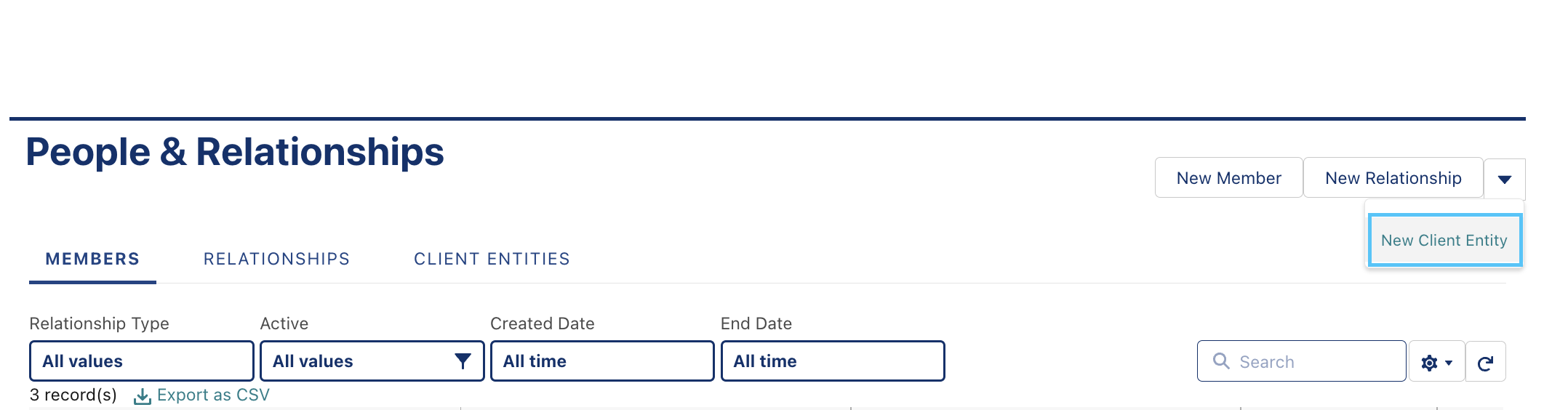This screenshot has width=1568, height=410.
Task: Click the magnifier icon in Search box
Action: (x=1221, y=361)
